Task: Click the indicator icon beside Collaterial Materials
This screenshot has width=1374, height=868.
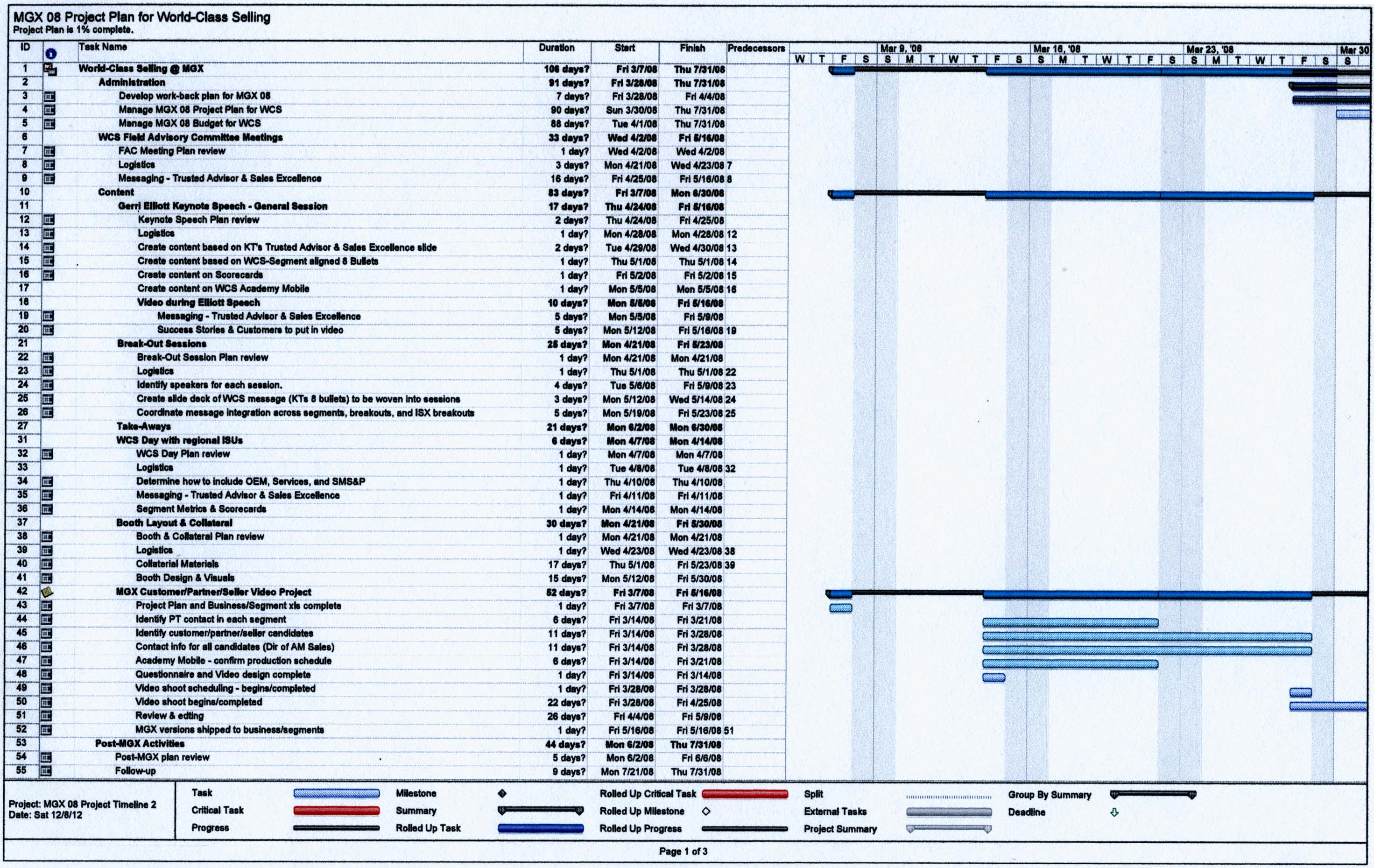Action: tap(47, 565)
